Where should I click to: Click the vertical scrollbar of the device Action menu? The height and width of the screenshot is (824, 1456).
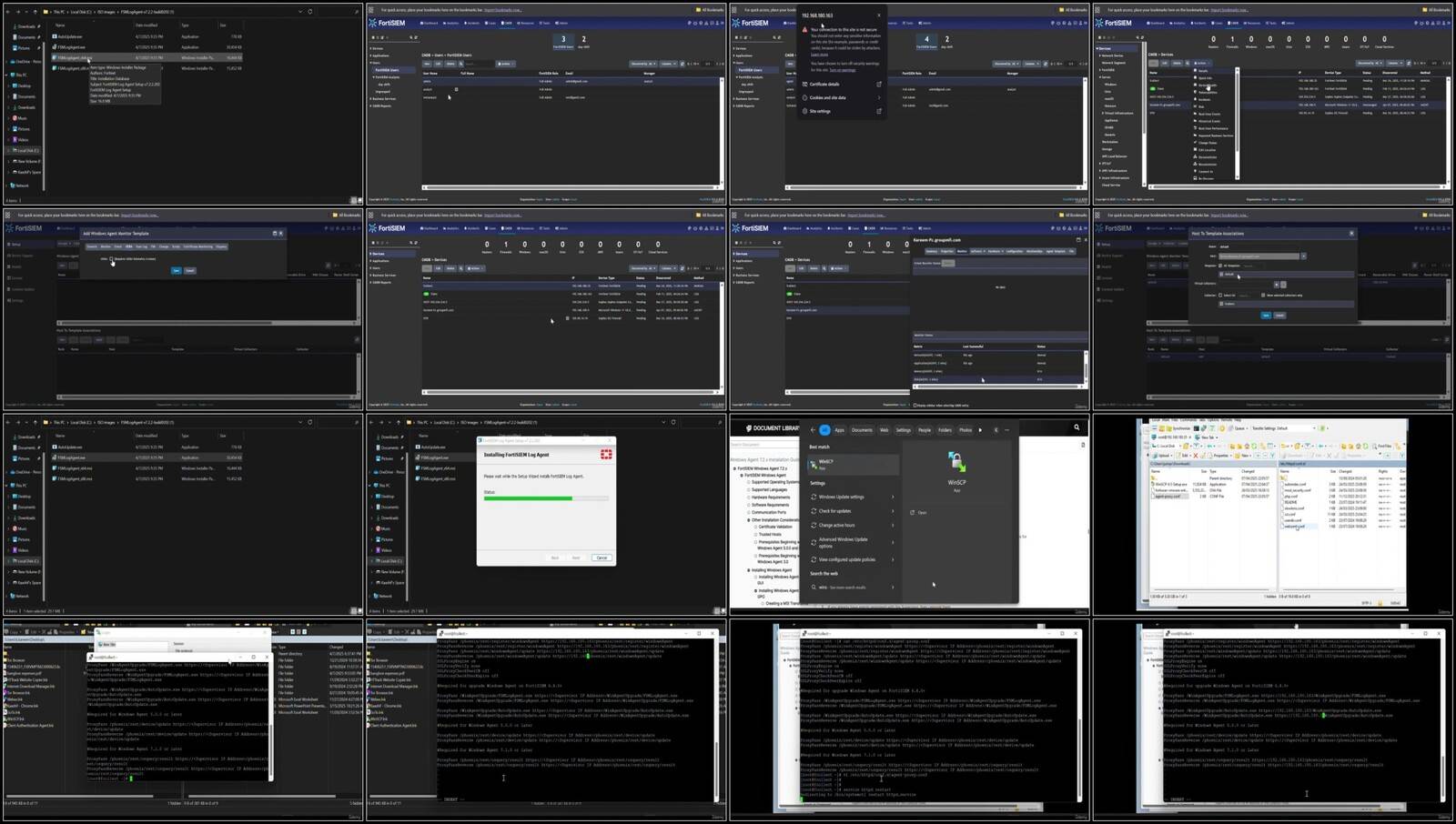1236,123
